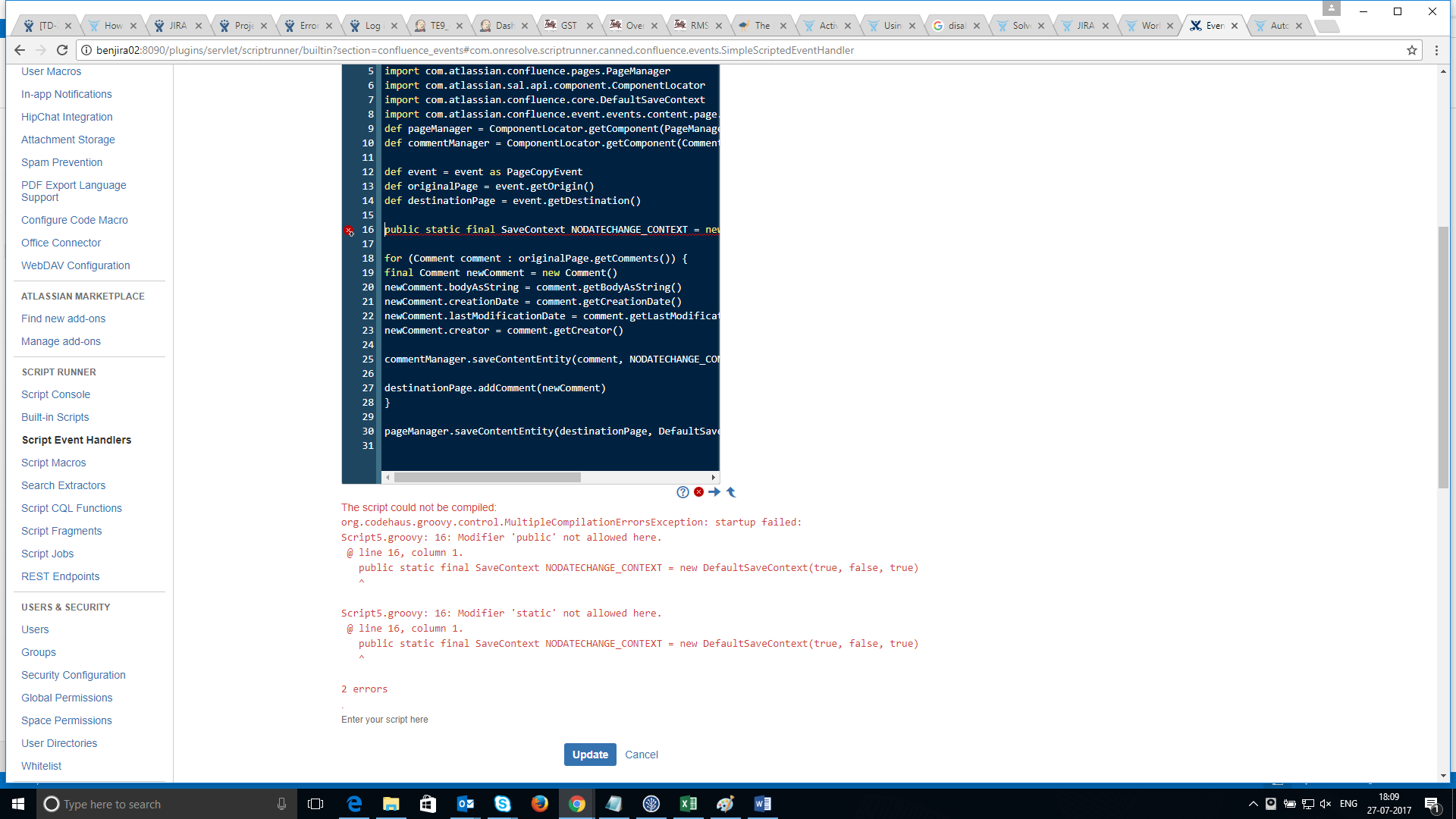Show hidden icons in system tray chevron
1456x819 pixels.
(x=1253, y=804)
